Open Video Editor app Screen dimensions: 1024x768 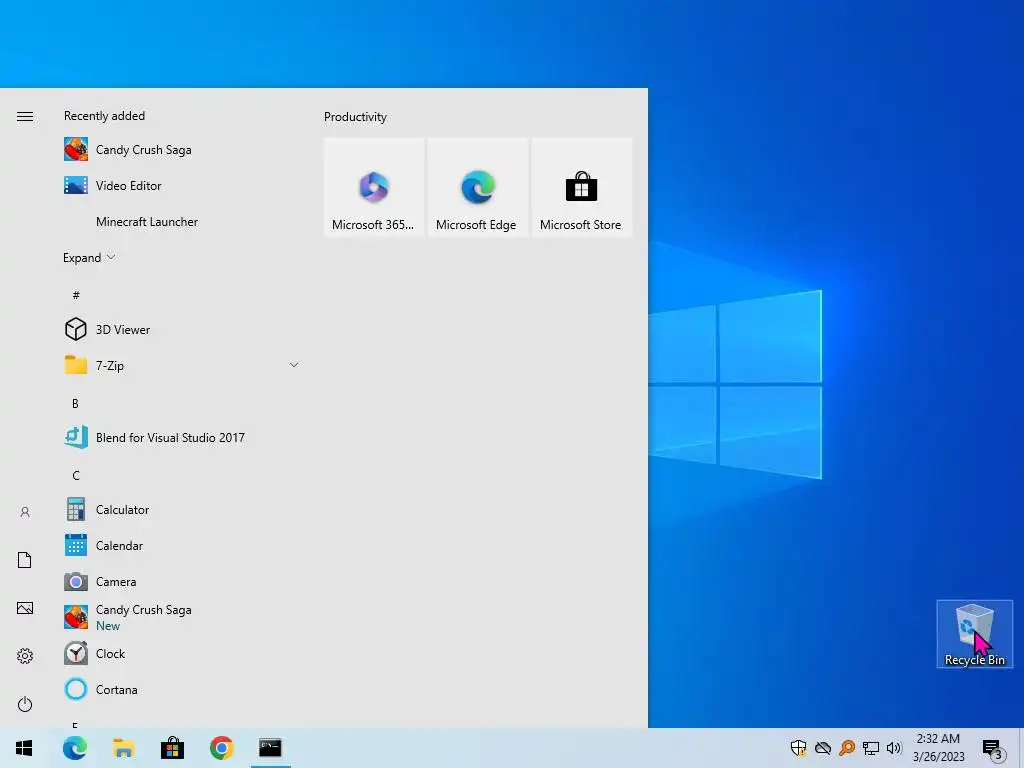182,185
